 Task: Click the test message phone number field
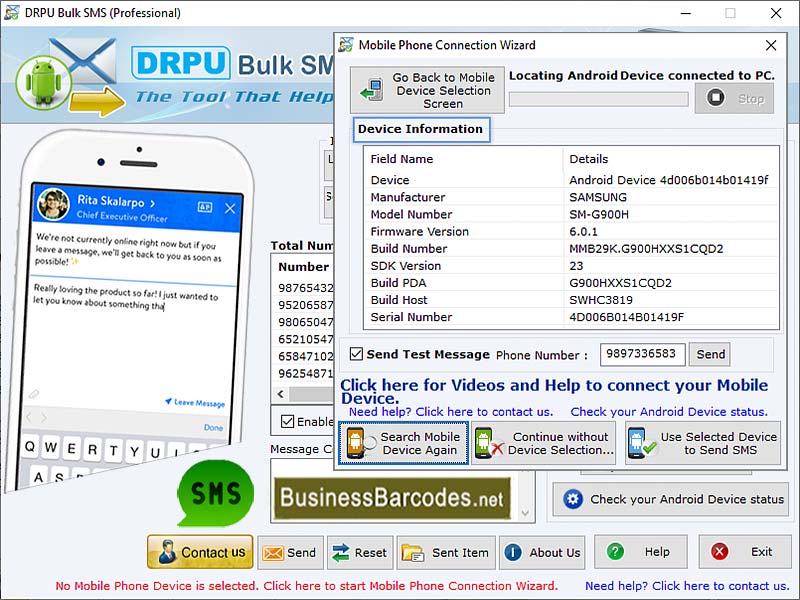tap(641, 354)
